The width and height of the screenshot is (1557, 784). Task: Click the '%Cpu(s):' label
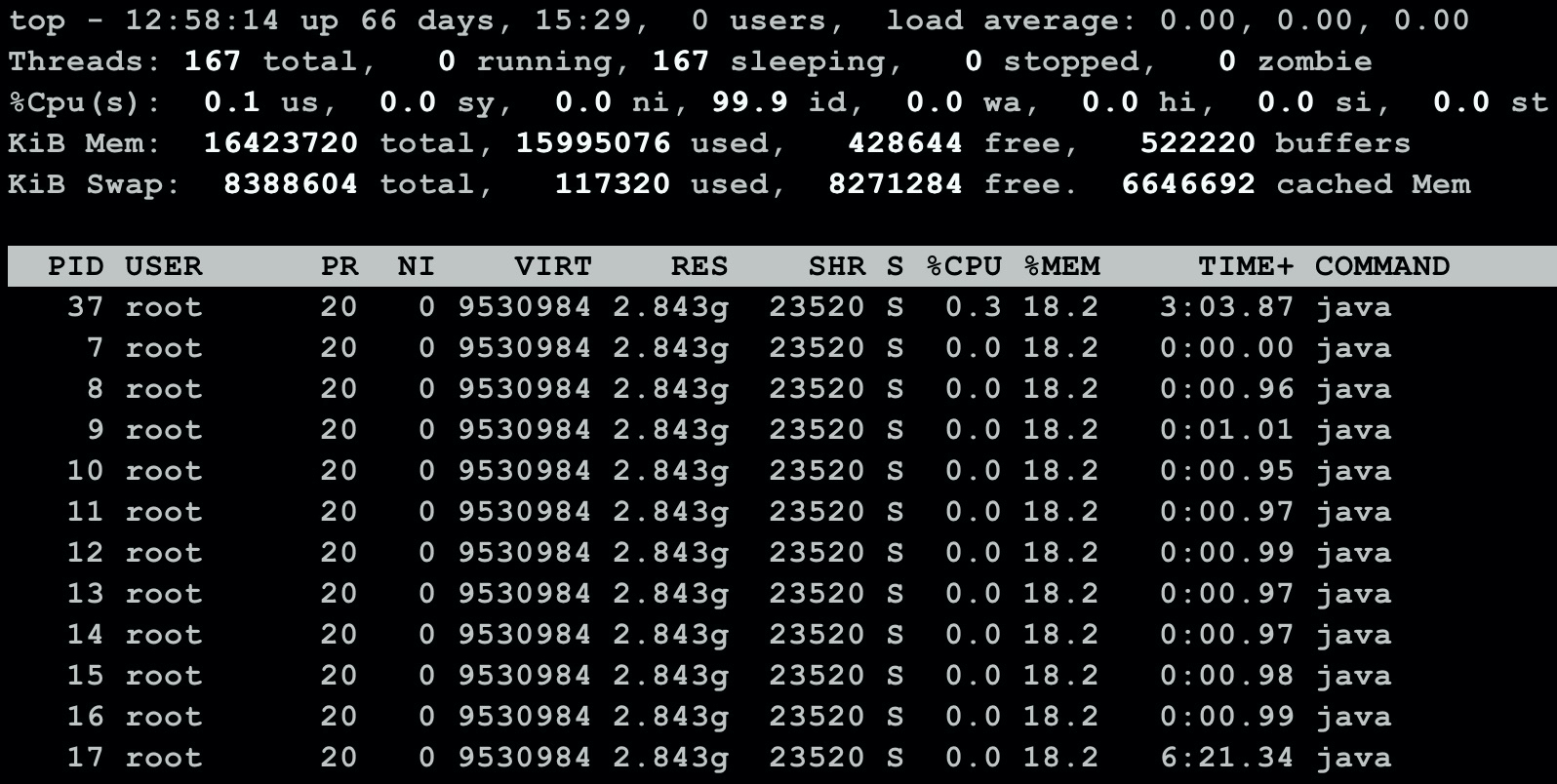coord(85,102)
